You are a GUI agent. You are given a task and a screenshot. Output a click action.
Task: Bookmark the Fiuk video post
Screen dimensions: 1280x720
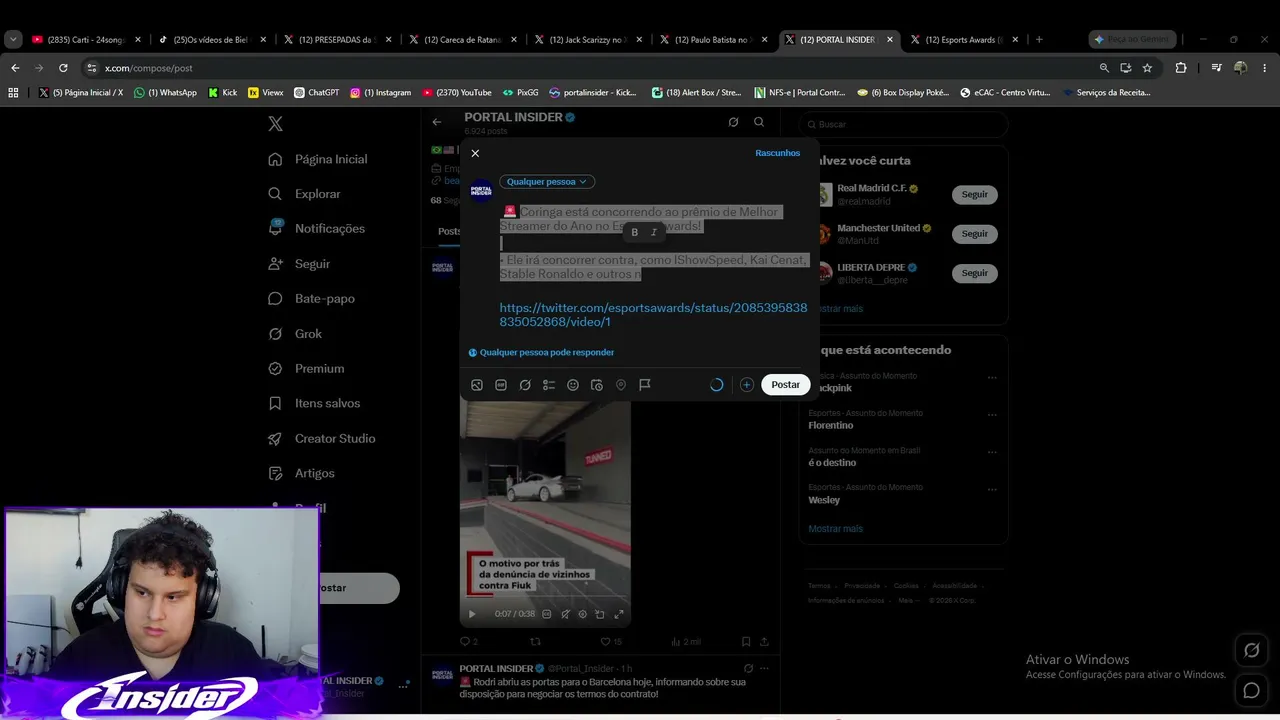[x=746, y=642]
